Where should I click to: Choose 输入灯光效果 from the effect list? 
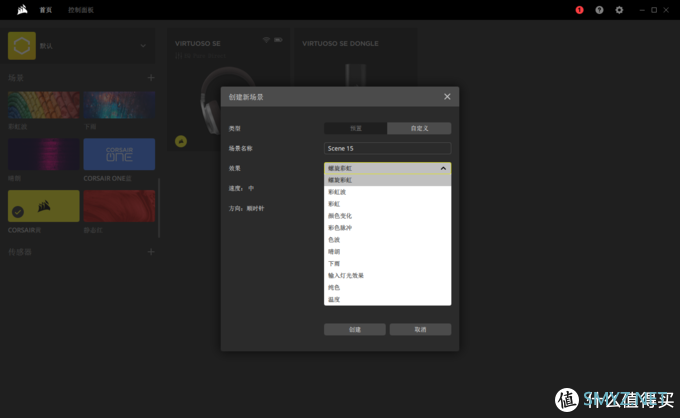[387, 275]
